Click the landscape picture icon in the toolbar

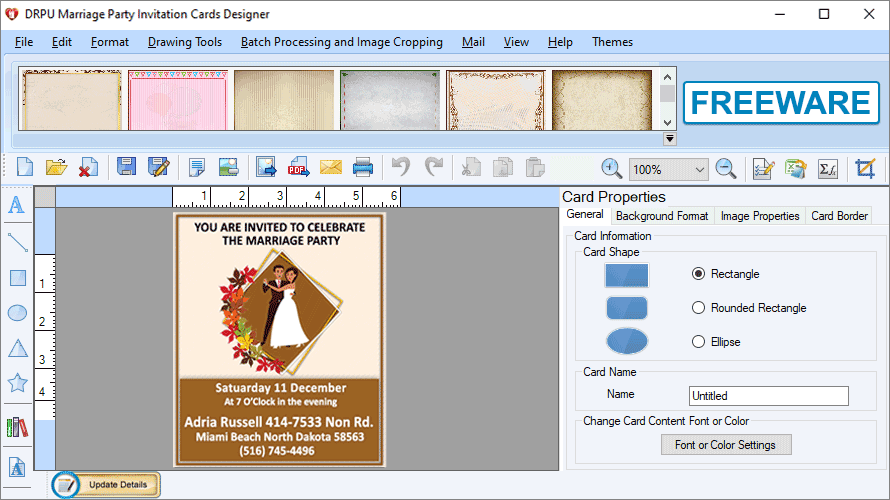click(228, 167)
